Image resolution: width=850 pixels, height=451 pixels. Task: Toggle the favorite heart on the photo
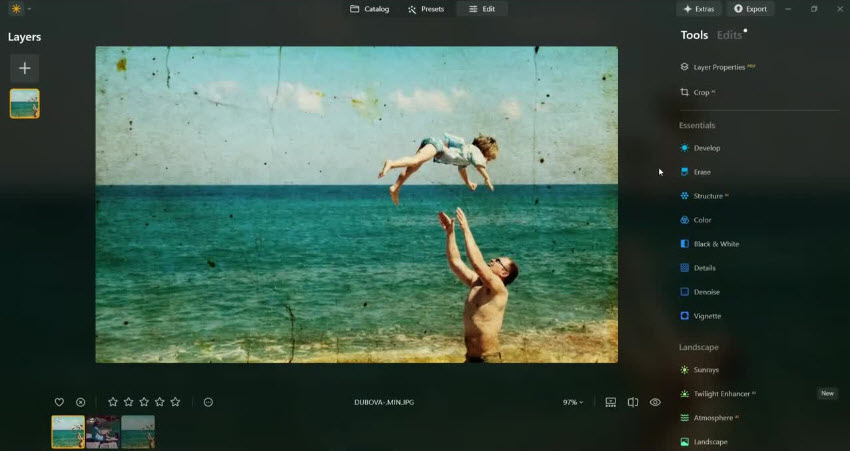[x=59, y=402]
